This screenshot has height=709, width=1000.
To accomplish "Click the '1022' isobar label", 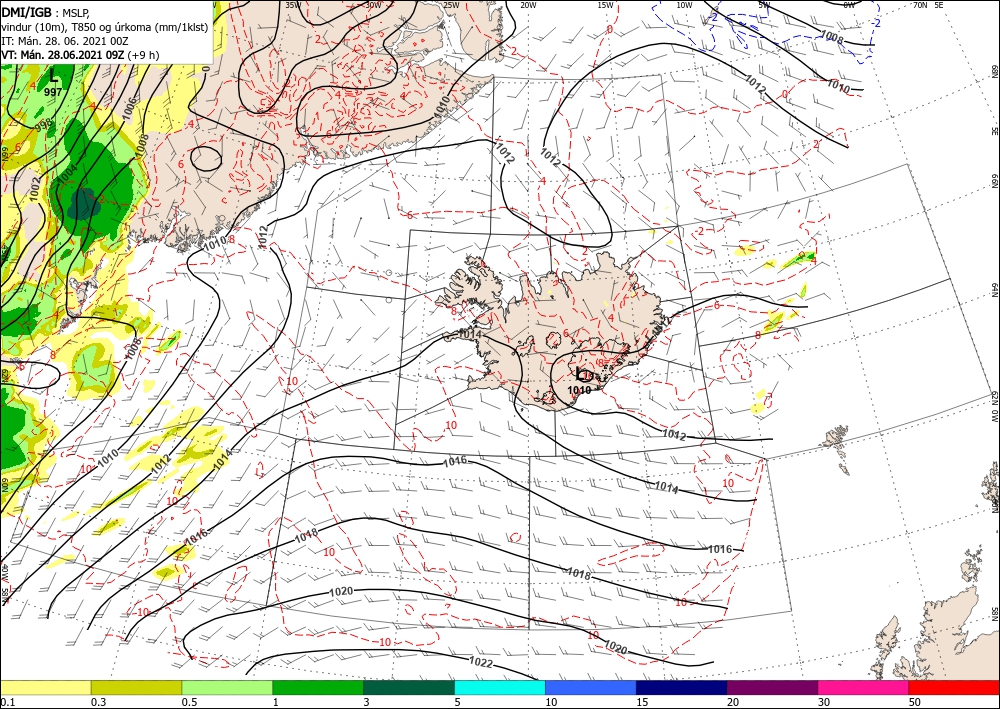I will [481, 663].
